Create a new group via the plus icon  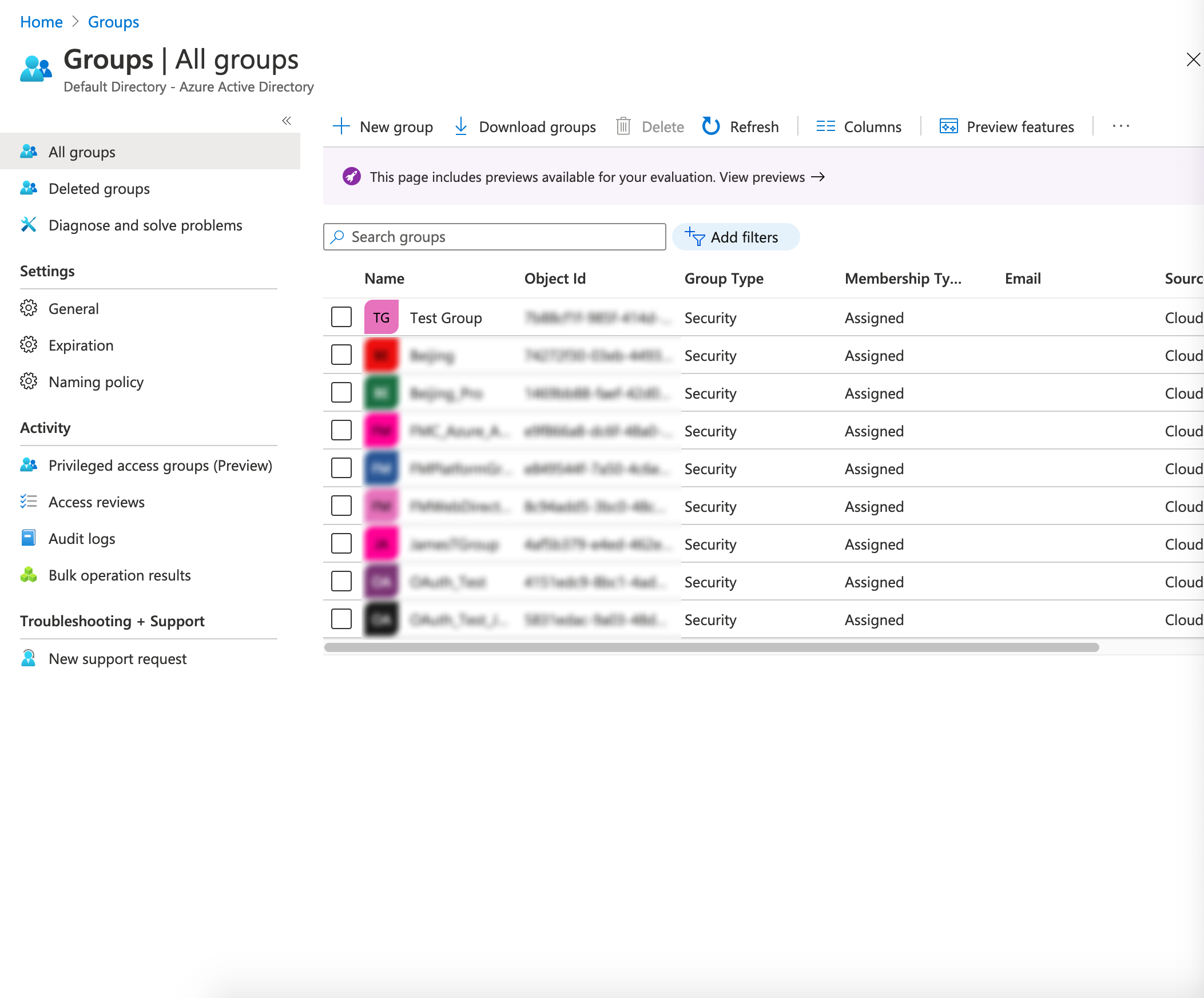pos(340,127)
